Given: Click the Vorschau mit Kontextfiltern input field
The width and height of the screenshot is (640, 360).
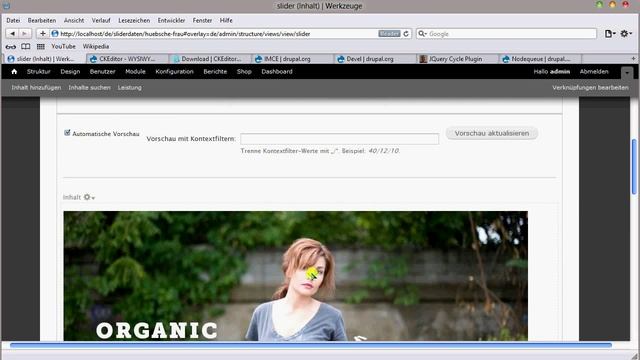Looking at the screenshot, I should [340, 139].
